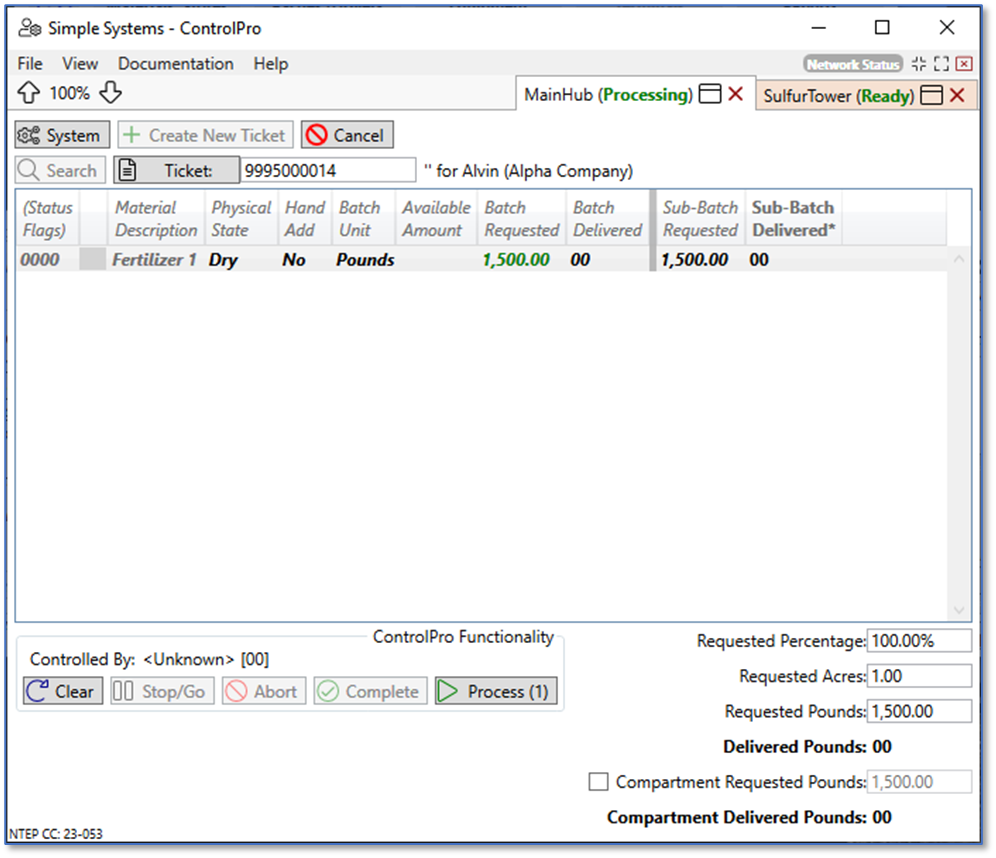The width and height of the screenshot is (996, 858).
Task: Click the zoom in up arrow
Action: [x=29, y=94]
